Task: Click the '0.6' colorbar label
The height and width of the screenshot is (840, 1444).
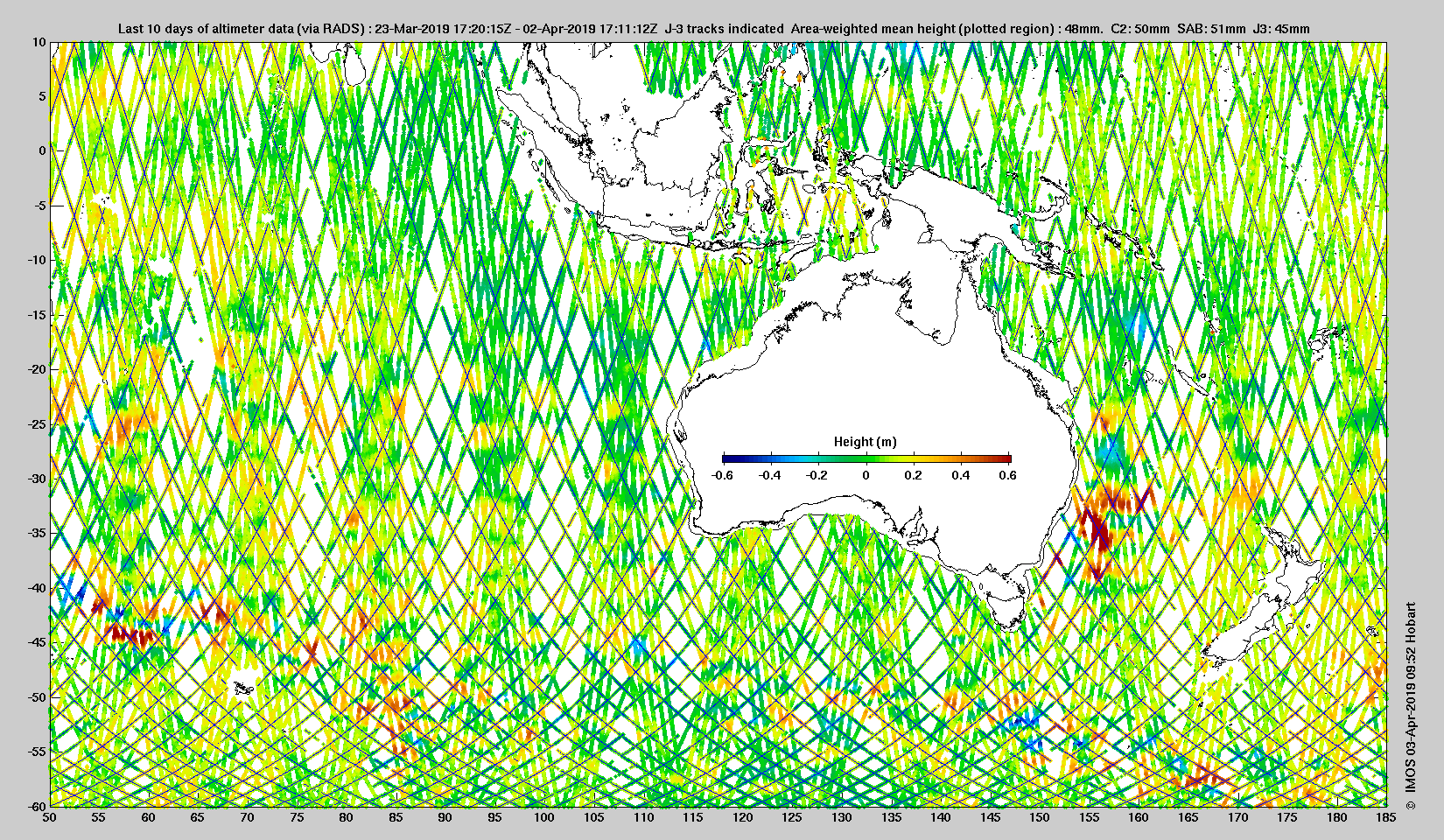Action: (x=1007, y=475)
